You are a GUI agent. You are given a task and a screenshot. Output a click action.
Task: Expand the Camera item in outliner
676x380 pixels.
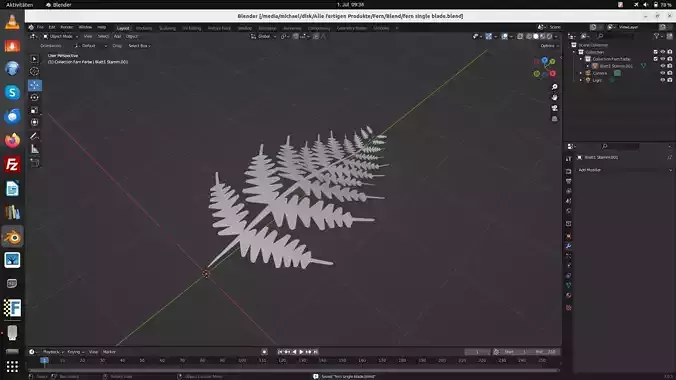click(581, 73)
